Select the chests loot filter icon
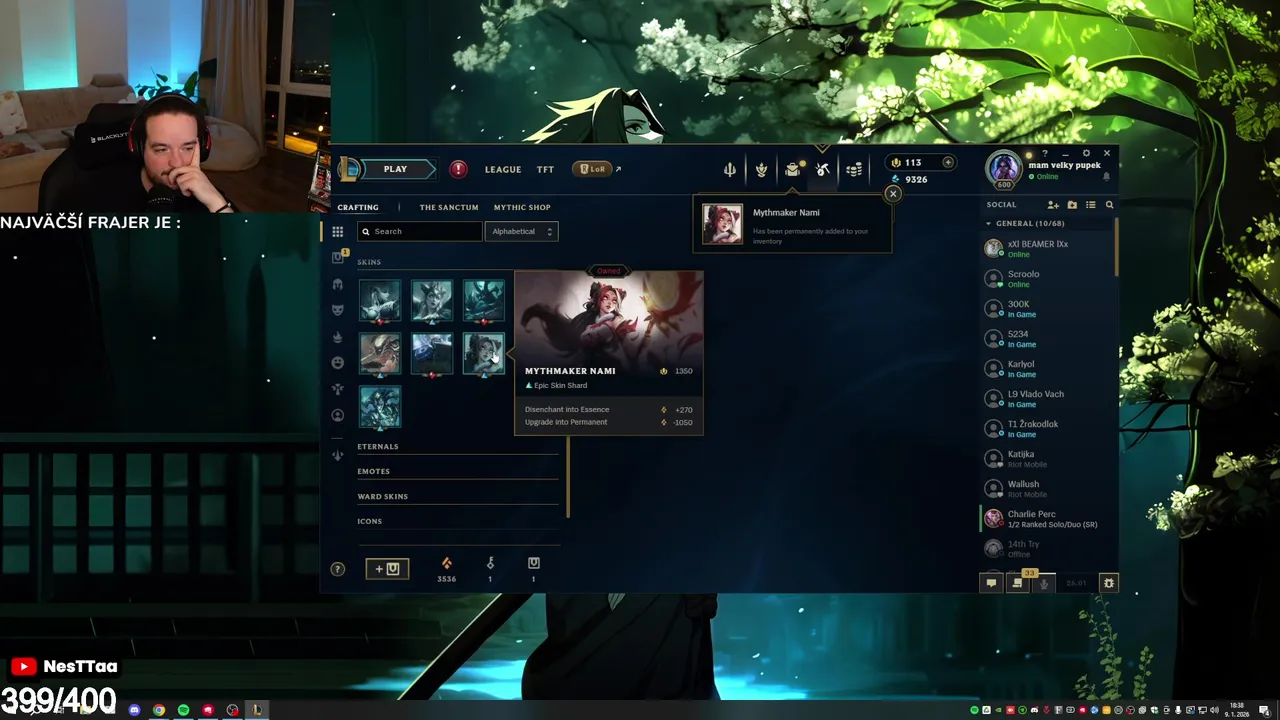This screenshot has width=1280, height=720. point(337,257)
